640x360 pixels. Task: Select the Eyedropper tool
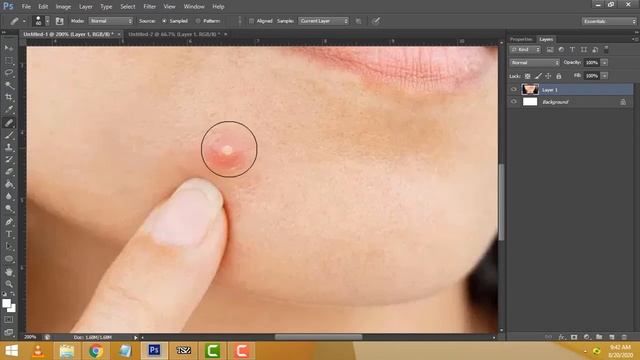pos(9,110)
